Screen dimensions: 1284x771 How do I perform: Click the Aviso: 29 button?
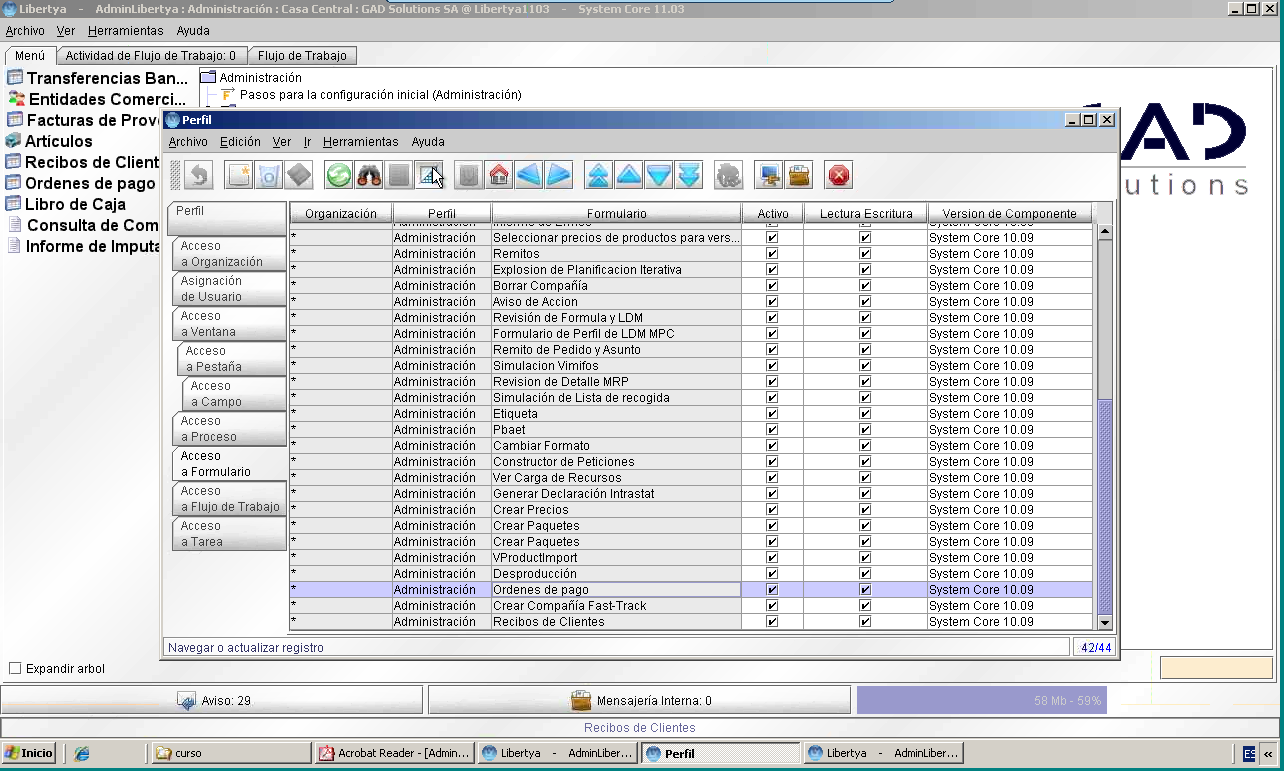(213, 701)
